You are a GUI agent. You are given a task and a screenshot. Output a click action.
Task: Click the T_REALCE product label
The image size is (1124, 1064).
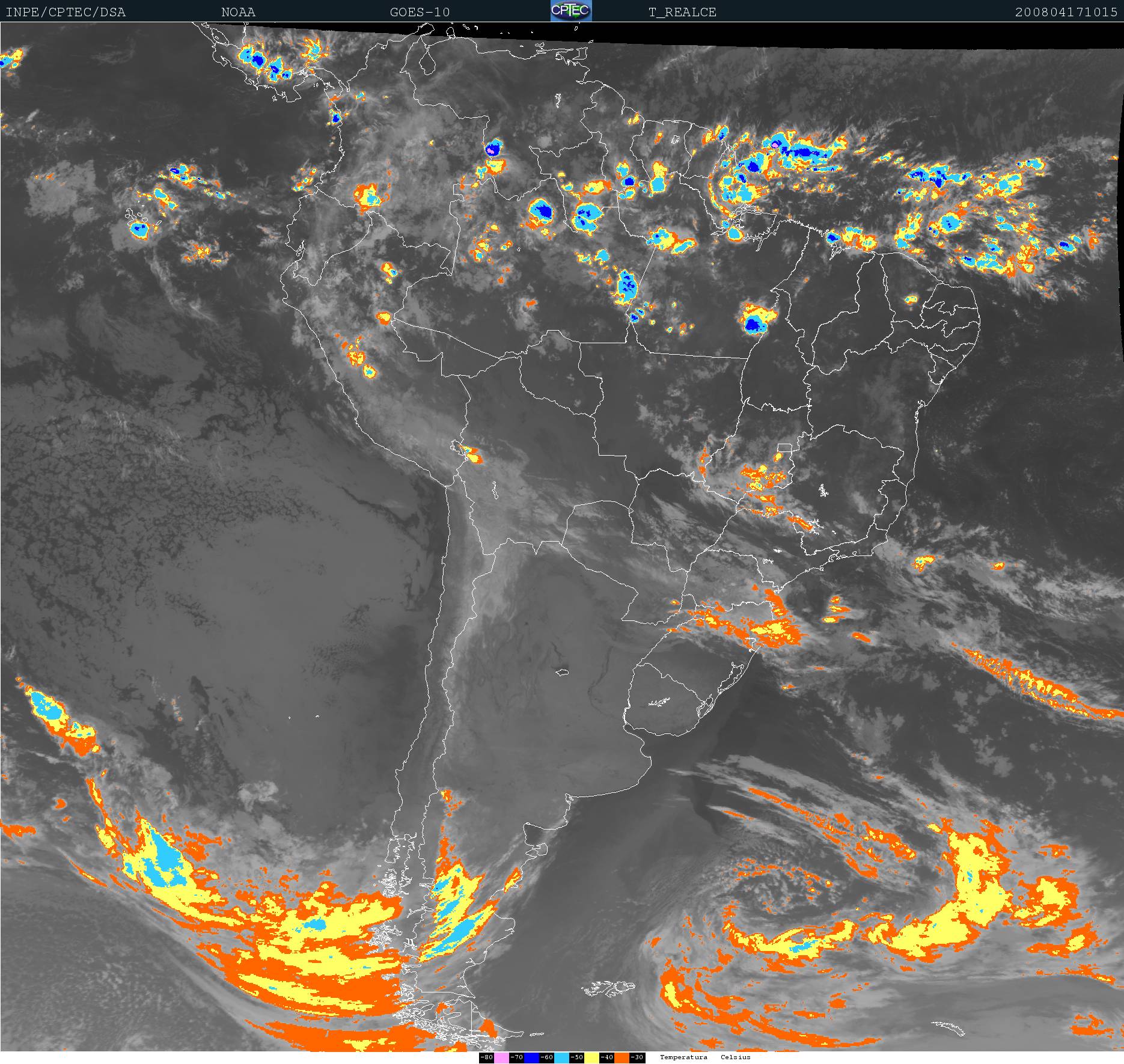coord(682,12)
